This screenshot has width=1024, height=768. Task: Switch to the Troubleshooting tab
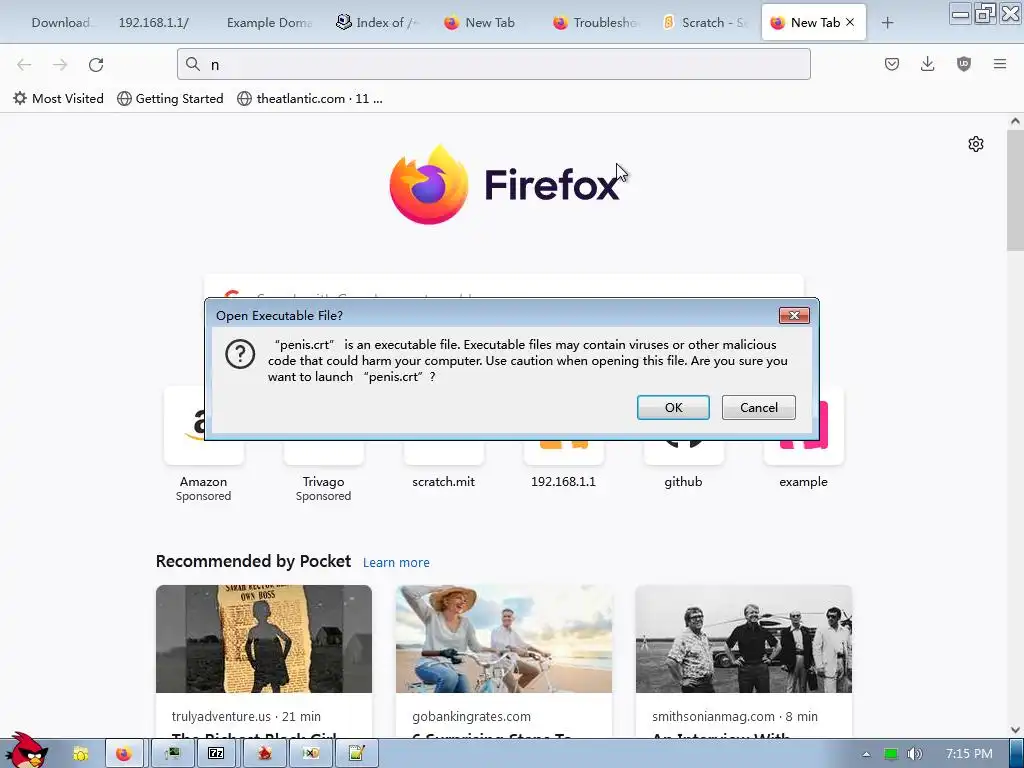(596, 23)
